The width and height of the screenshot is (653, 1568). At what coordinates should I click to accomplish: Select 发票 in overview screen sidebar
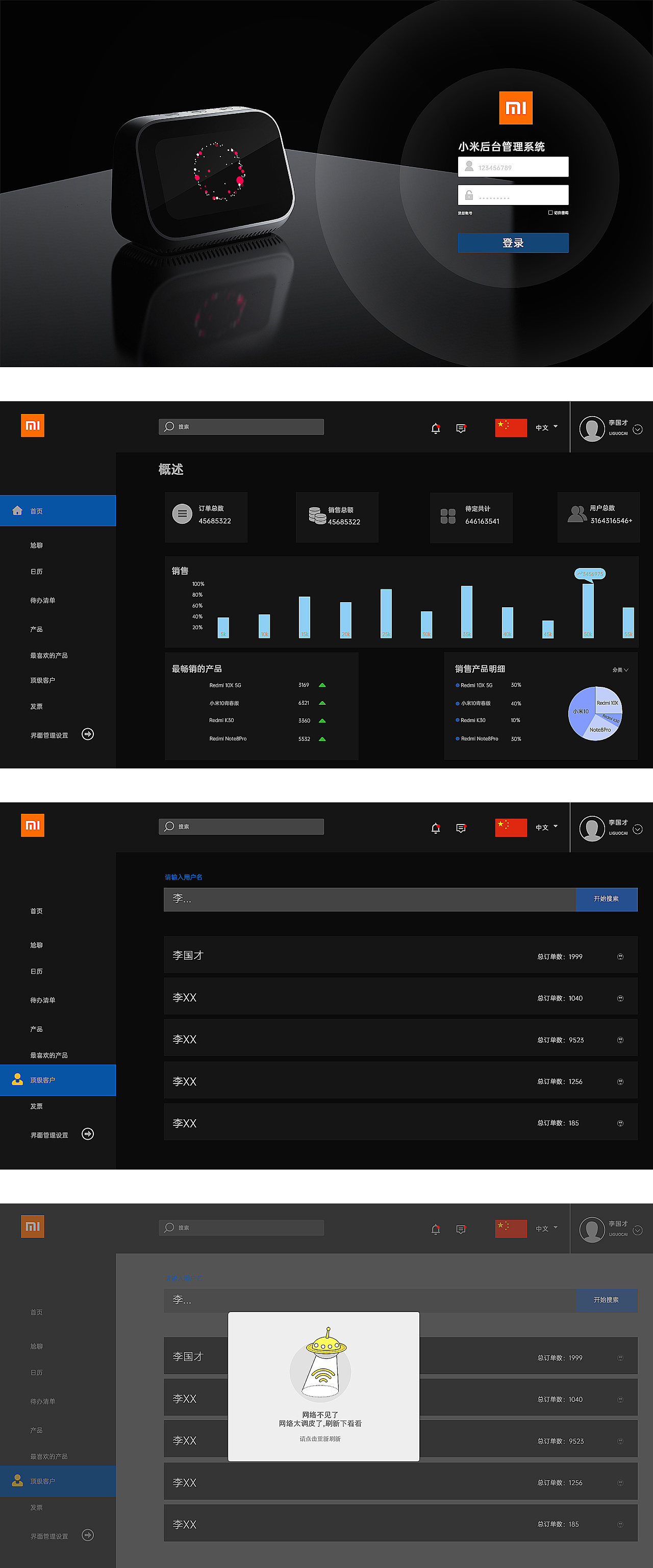37,707
